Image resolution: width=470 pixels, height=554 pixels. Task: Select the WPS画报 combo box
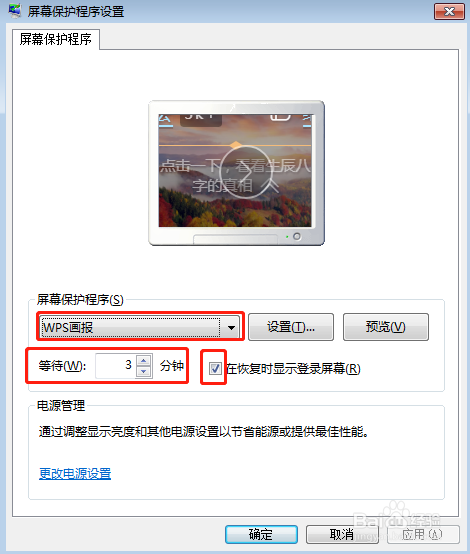[140, 327]
